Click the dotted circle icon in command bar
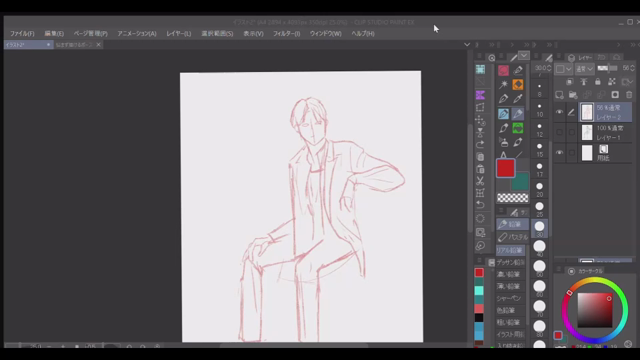640x360 pixels. 480,218
